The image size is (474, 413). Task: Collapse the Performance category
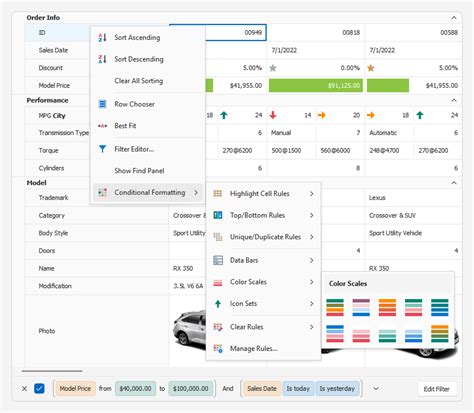(454, 100)
